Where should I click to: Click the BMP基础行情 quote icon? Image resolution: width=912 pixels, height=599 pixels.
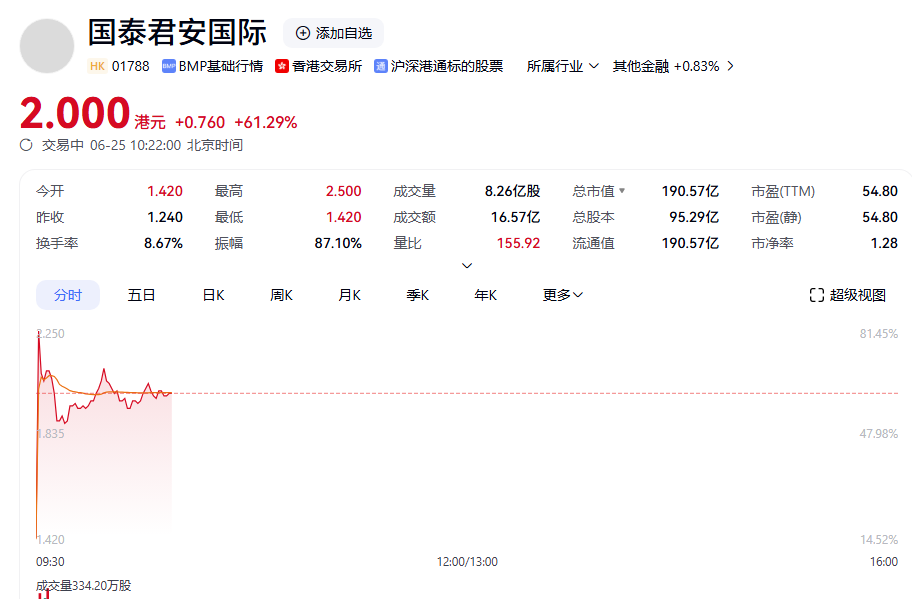(x=169, y=66)
